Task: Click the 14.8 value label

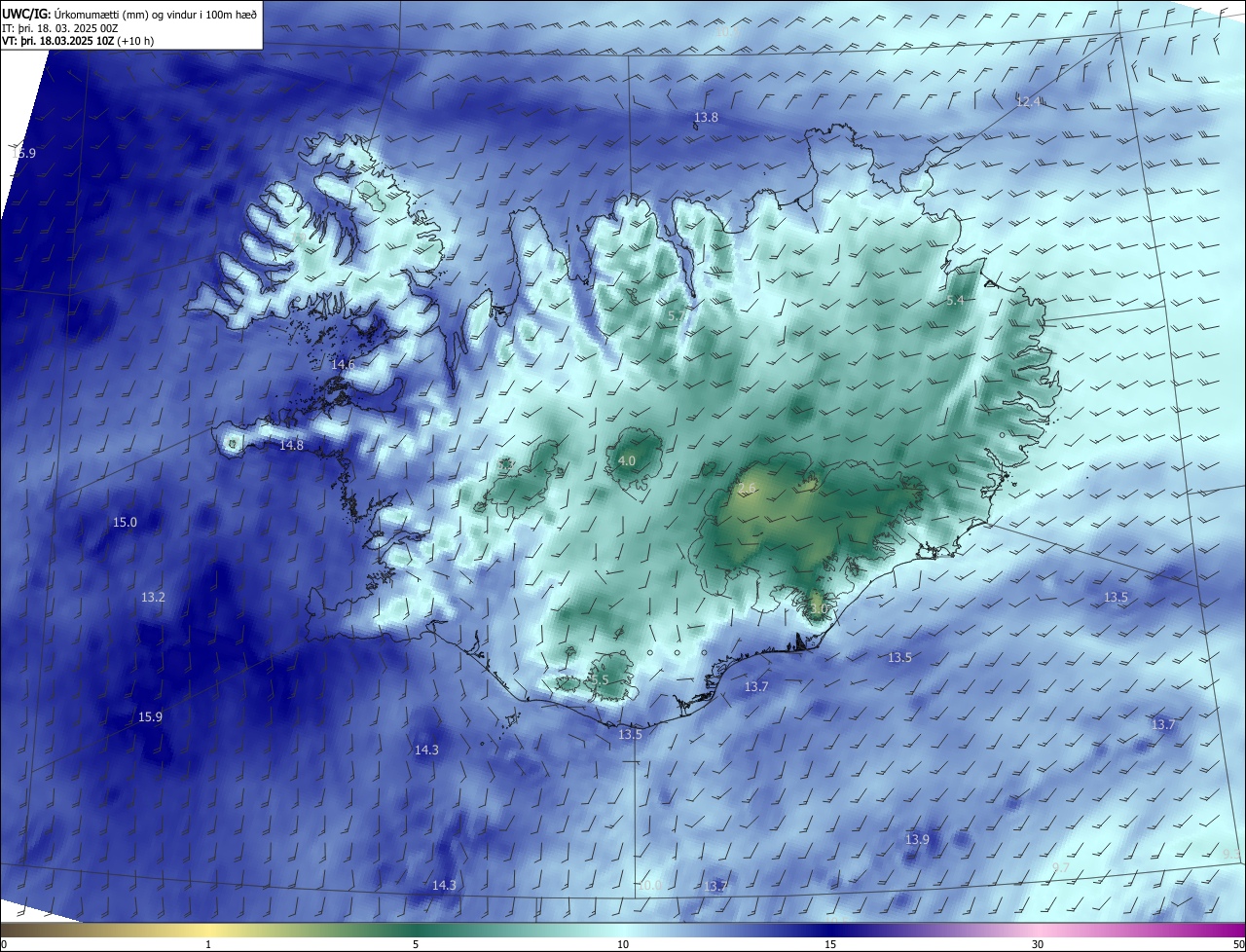Action: (x=291, y=445)
